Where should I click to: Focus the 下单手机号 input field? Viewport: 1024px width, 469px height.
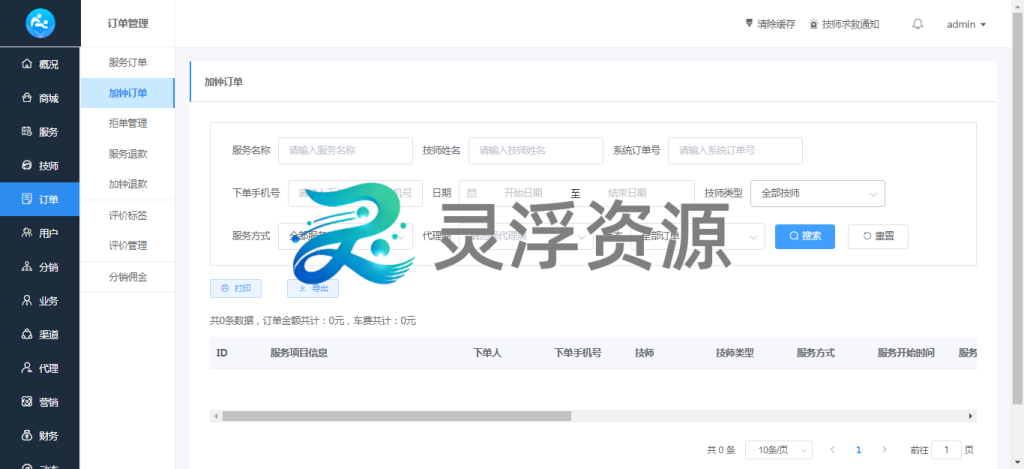tap(355, 193)
